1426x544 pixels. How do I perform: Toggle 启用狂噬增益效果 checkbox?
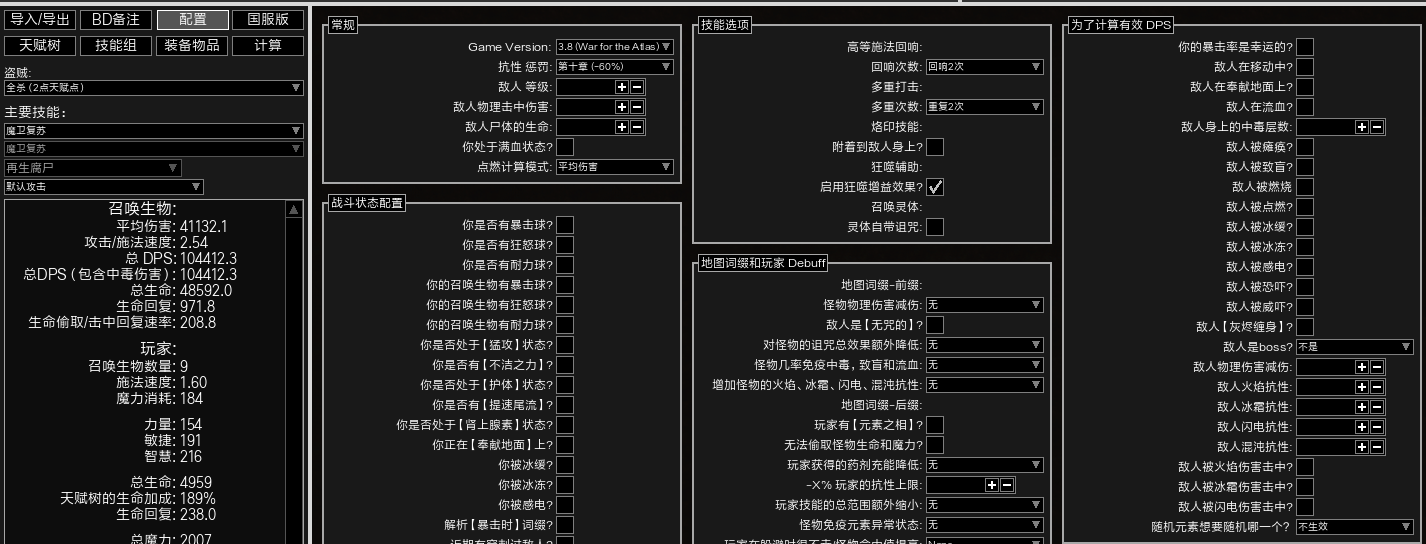[x=935, y=187]
